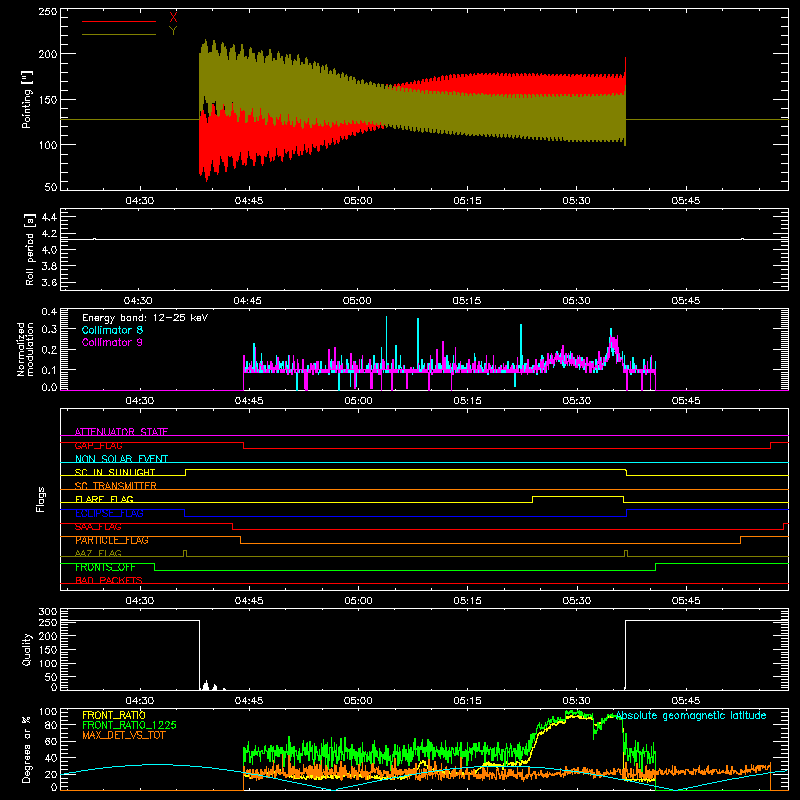Select the red legend line sample for X
This screenshot has width=800, height=800.
[119, 21]
